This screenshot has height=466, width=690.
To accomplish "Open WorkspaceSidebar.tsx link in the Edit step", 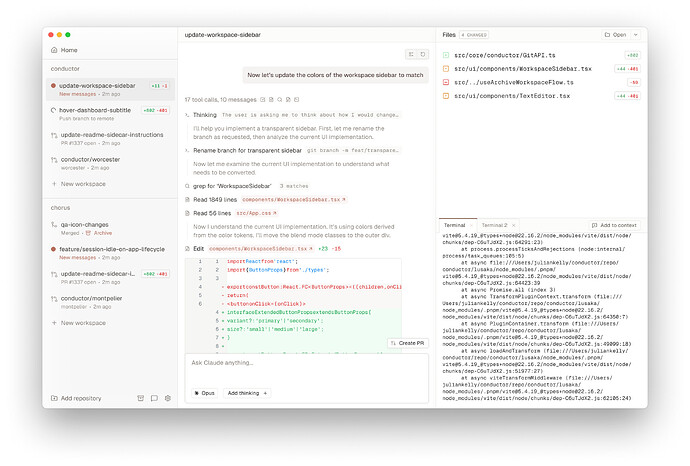I will [x=261, y=249].
